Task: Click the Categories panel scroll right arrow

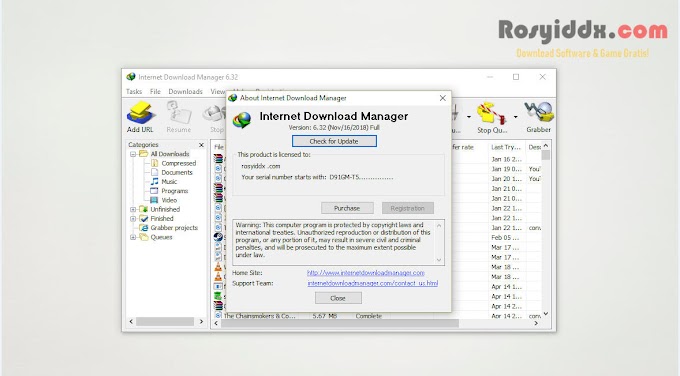Action: click(201, 321)
